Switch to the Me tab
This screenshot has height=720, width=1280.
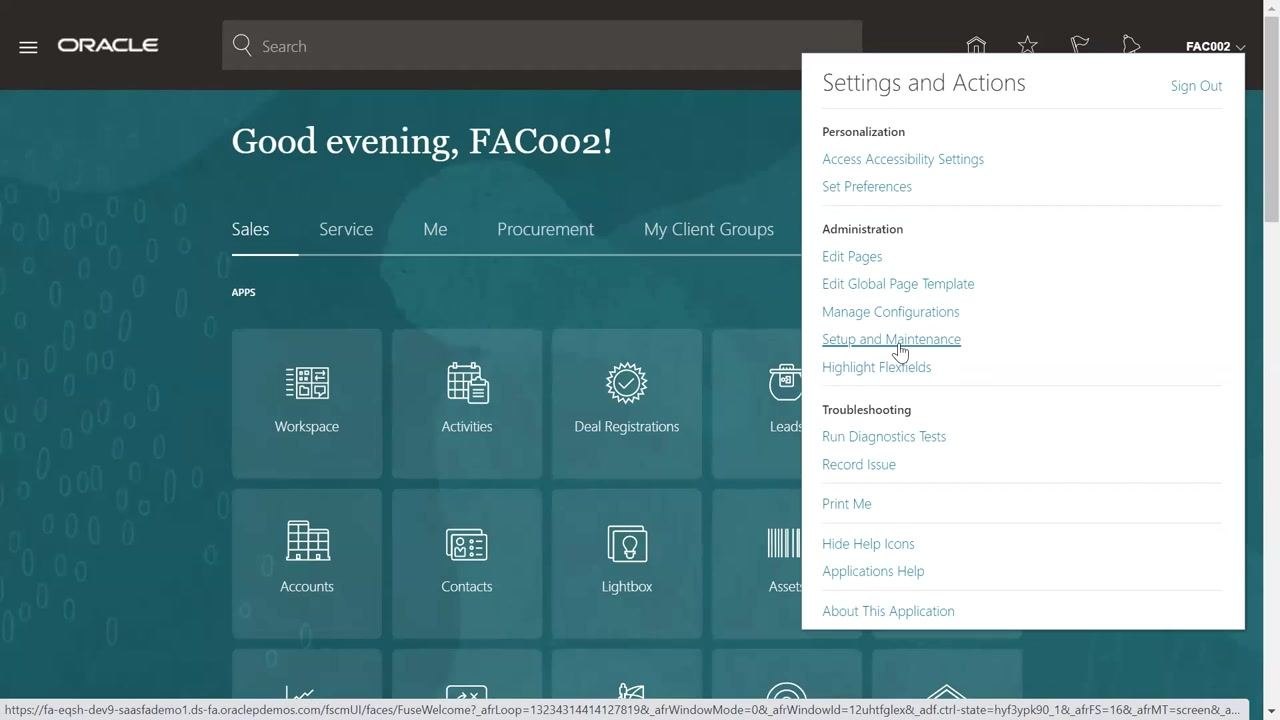pyautogui.click(x=435, y=229)
